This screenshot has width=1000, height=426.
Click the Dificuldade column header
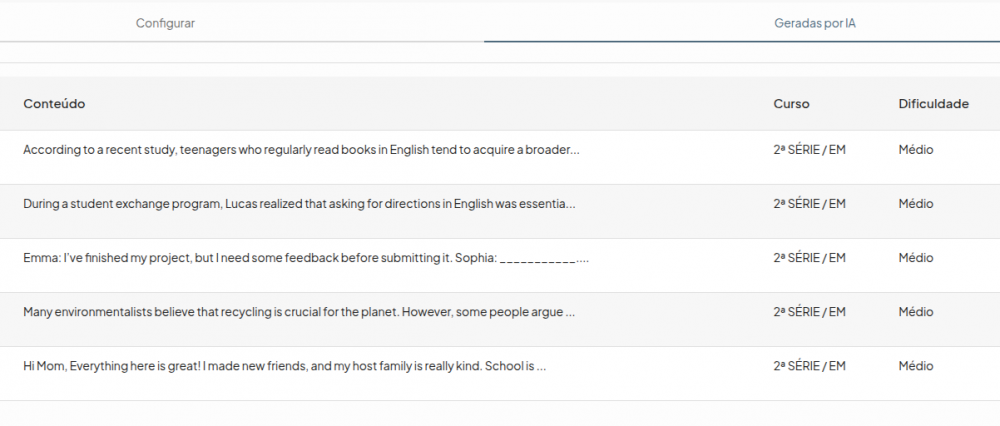coord(933,104)
